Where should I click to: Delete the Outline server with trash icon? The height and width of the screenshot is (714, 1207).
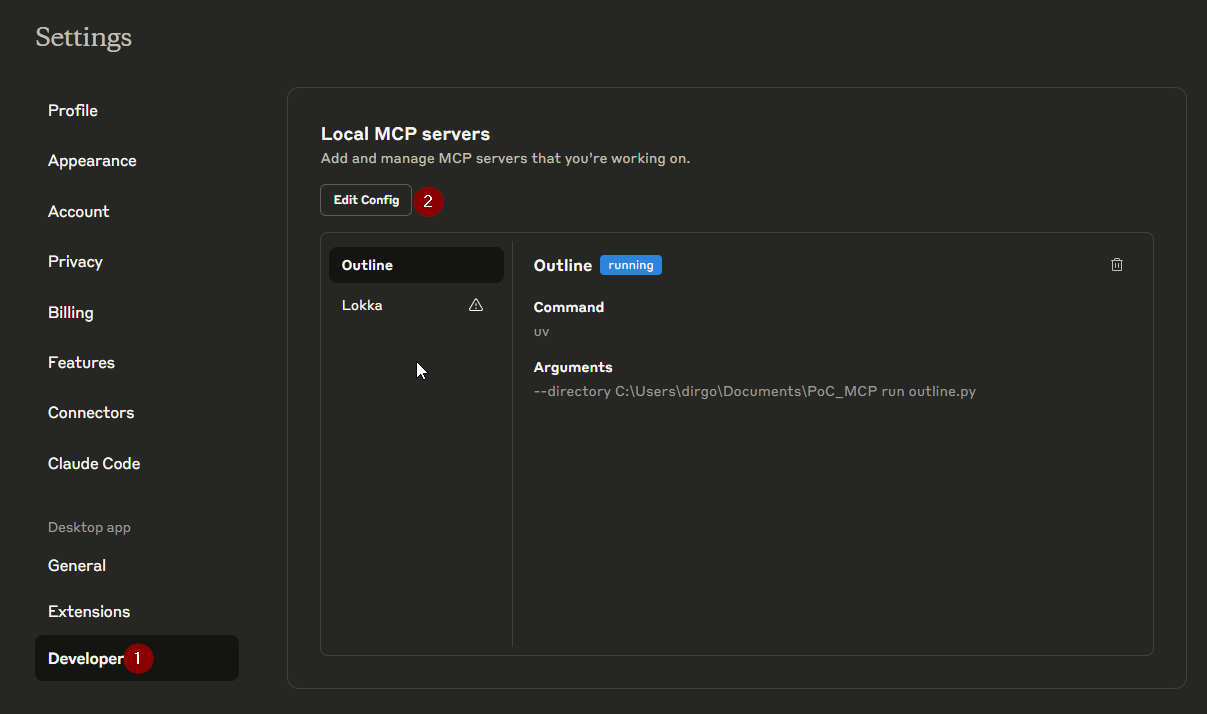[1117, 265]
